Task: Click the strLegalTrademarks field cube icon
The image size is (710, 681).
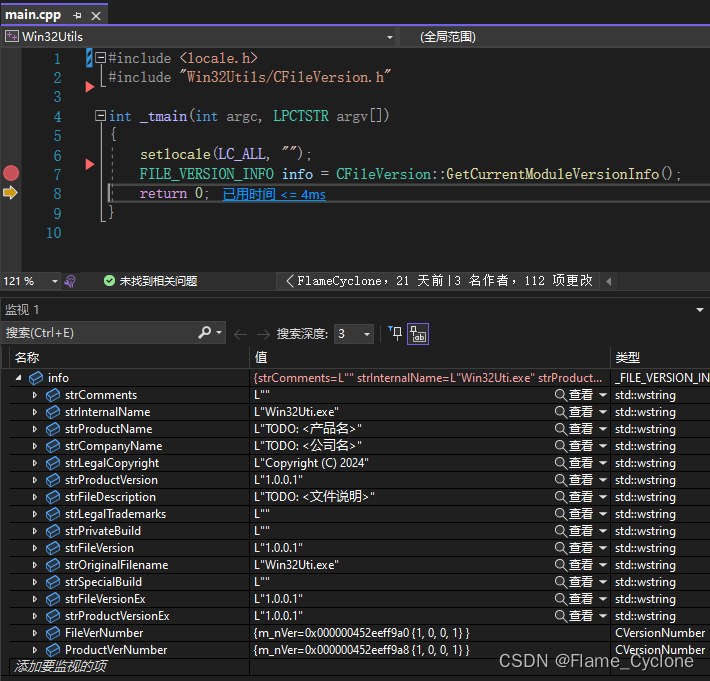Action: pos(53,514)
